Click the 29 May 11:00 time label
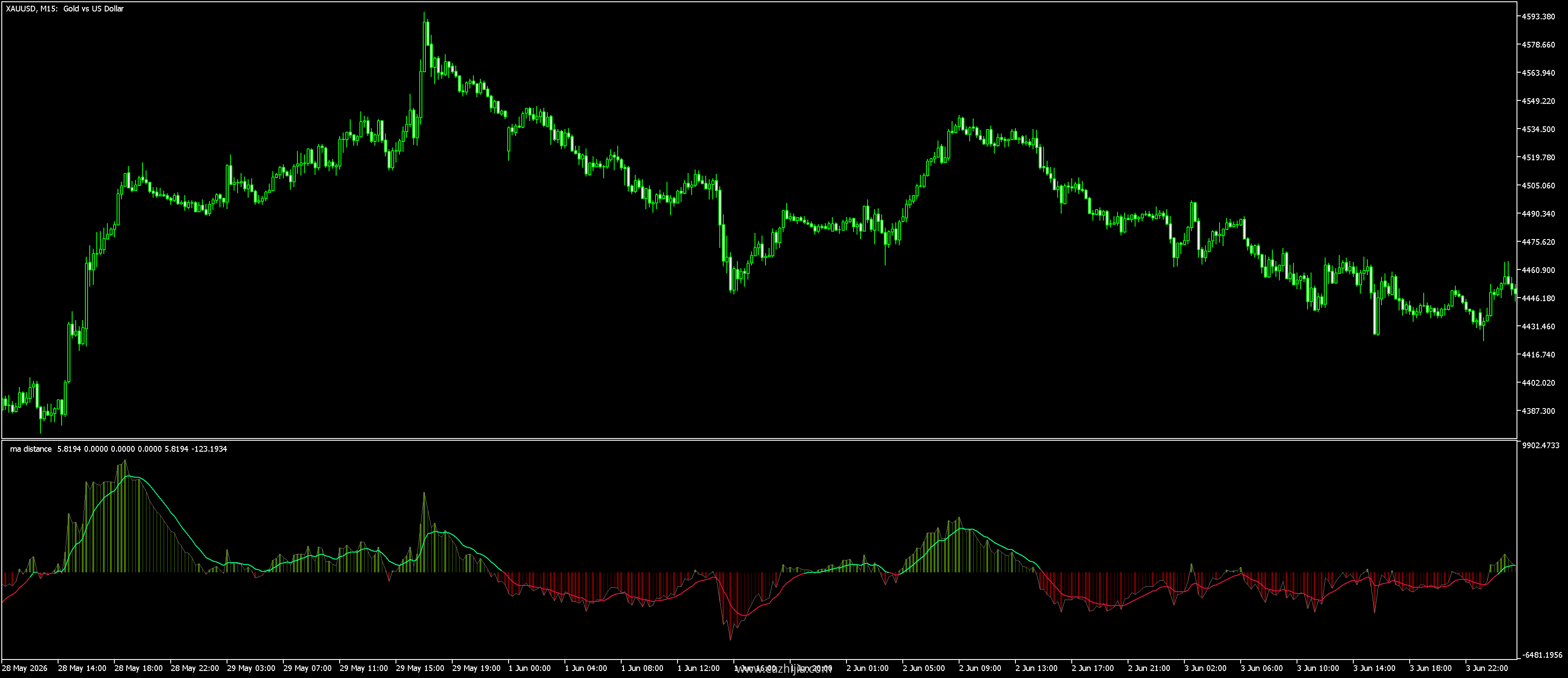Image resolution: width=1568 pixels, height=678 pixels. pos(363,668)
